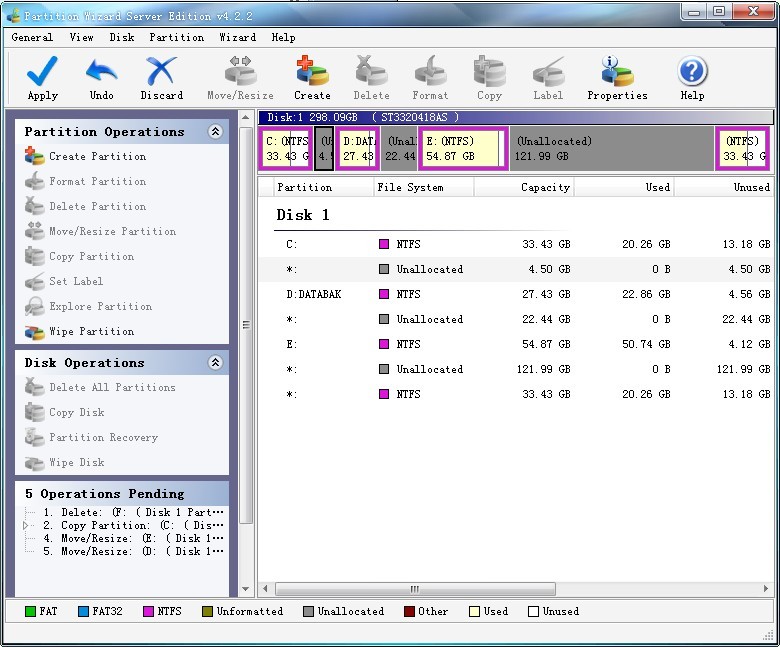Select the rightmost 33.43 GB NTFS block
This screenshot has height=647, width=780.
pos(743,148)
